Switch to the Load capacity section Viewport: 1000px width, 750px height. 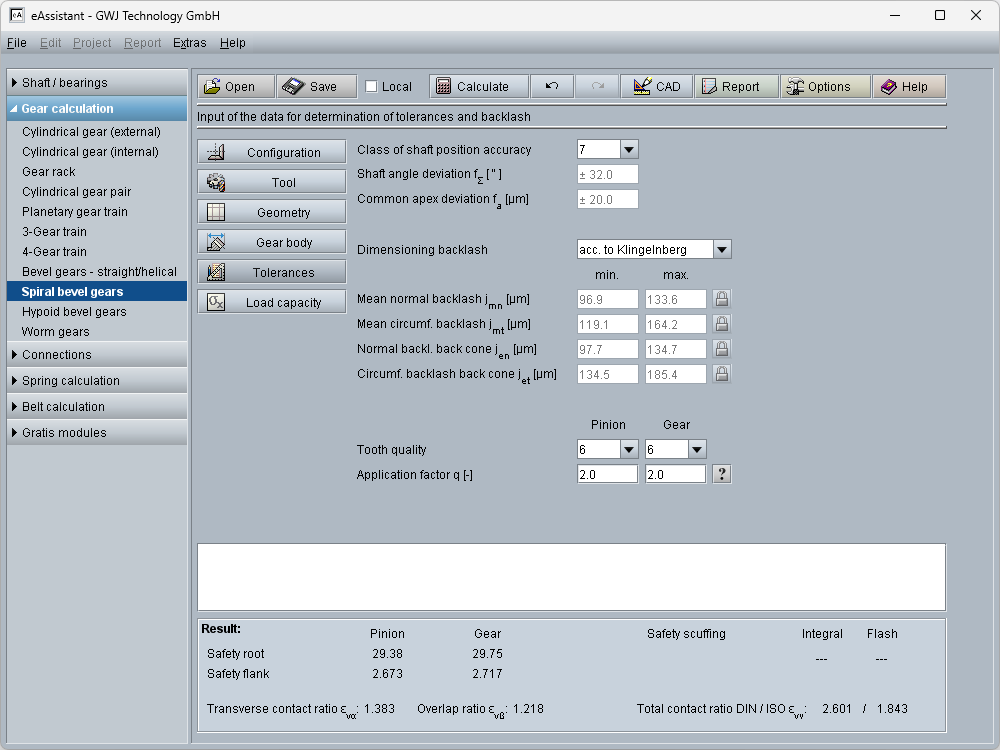coord(272,303)
